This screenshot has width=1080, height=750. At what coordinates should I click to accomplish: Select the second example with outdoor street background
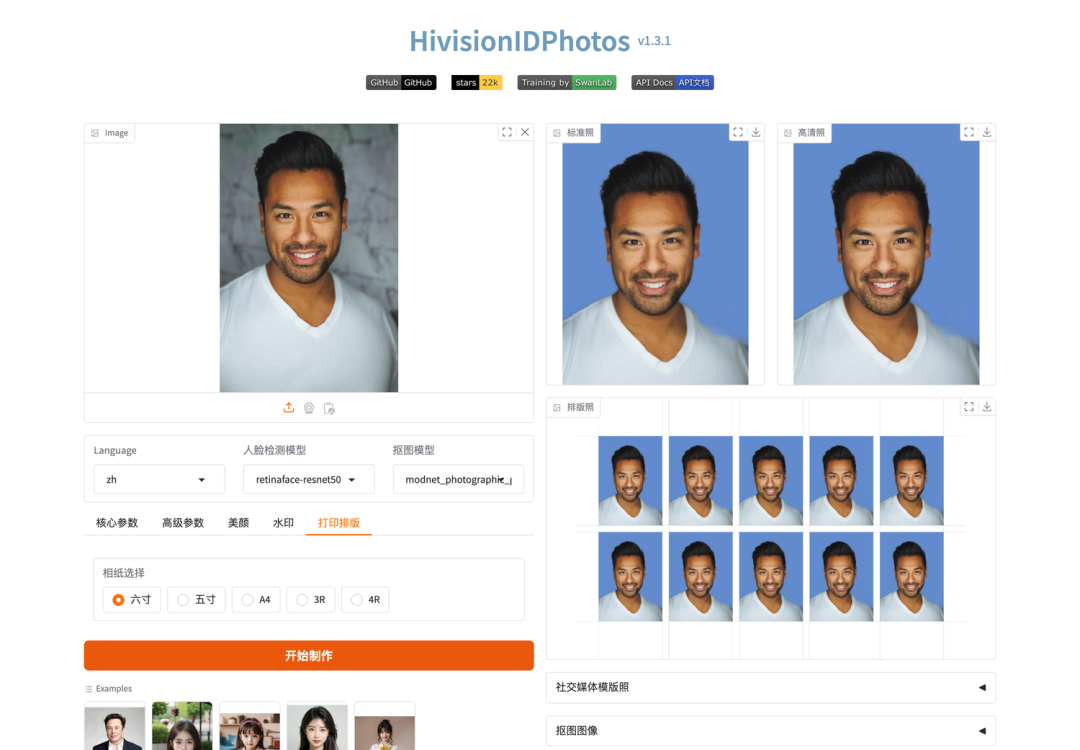(x=182, y=726)
